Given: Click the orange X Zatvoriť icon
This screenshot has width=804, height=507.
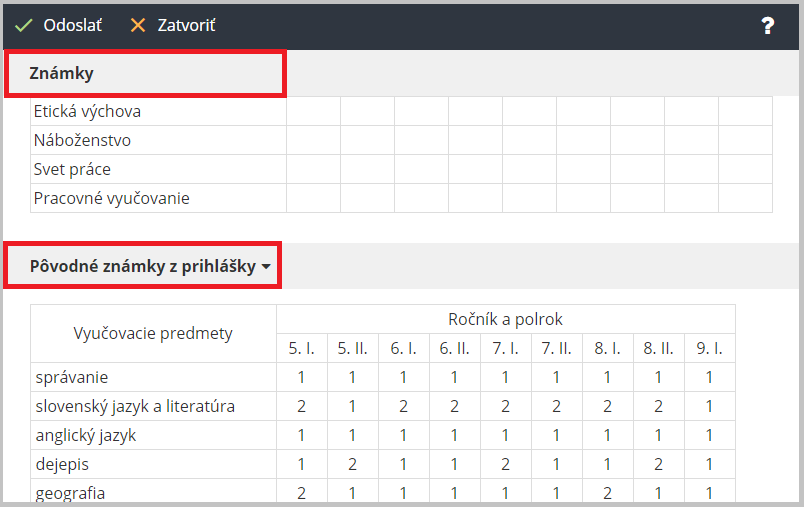Looking at the screenshot, I should pyautogui.click(x=138, y=25).
